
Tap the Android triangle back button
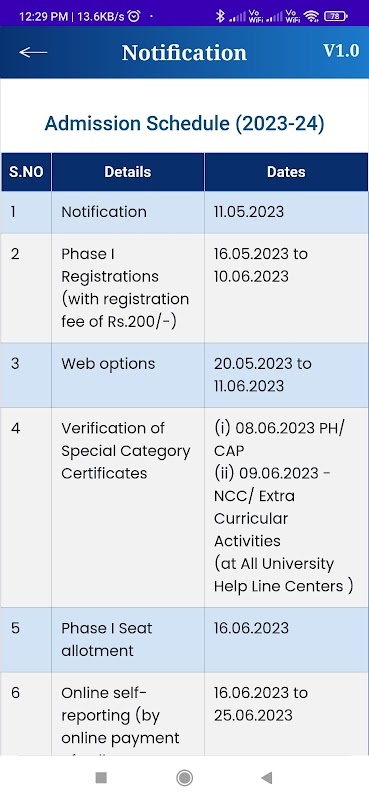(x=266, y=778)
